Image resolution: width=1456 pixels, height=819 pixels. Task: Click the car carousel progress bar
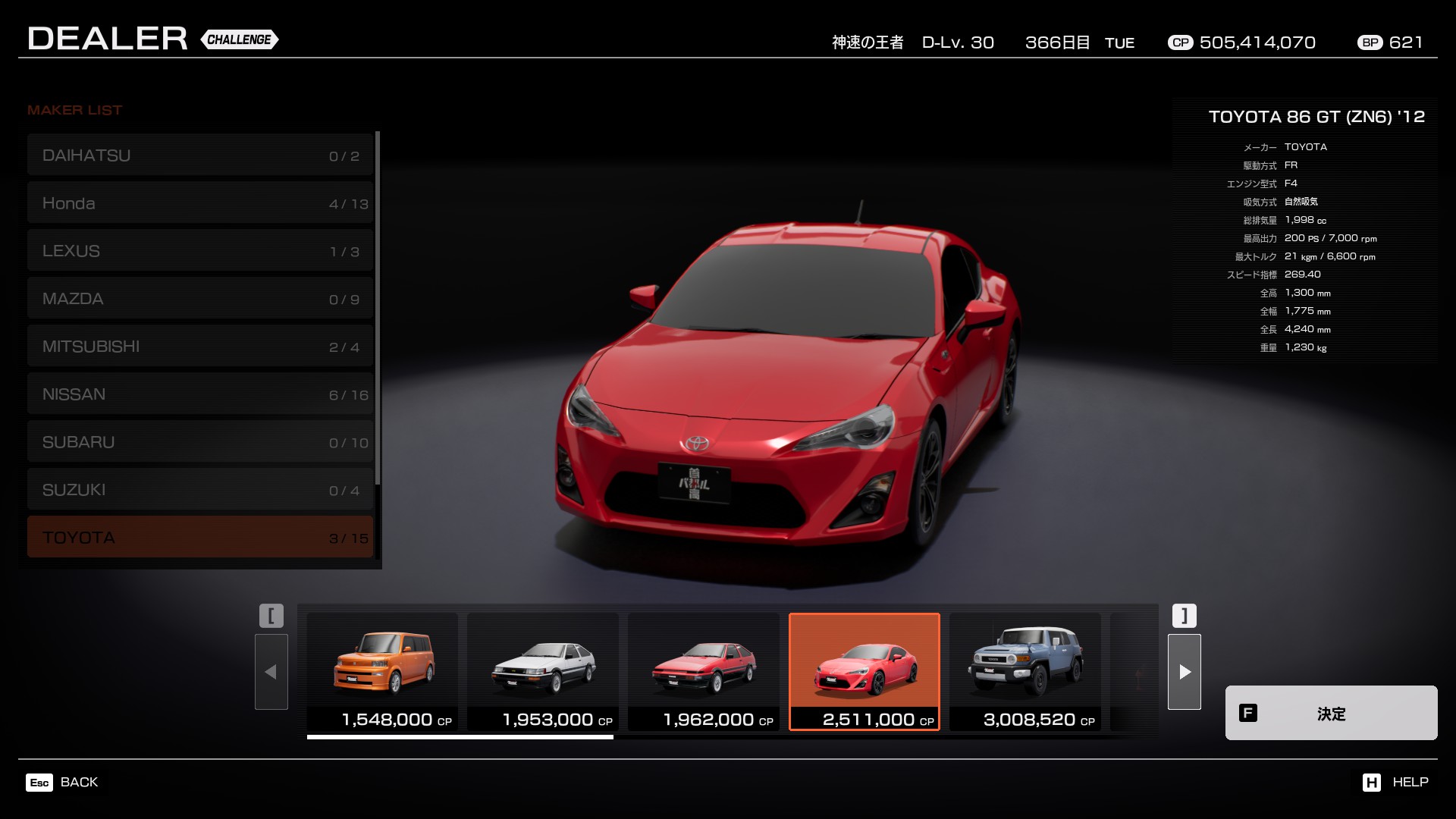click(460, 736)
